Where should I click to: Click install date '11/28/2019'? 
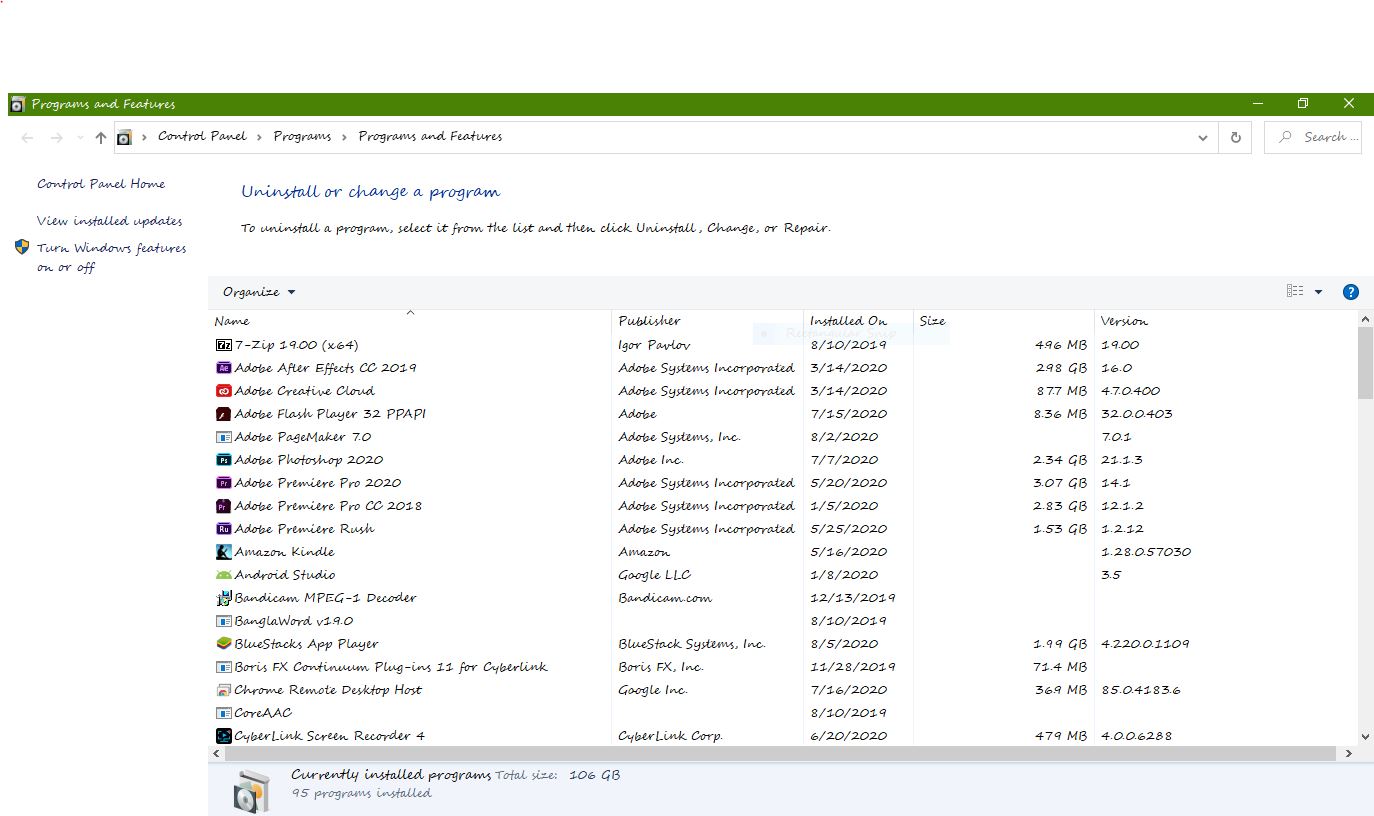853,667
